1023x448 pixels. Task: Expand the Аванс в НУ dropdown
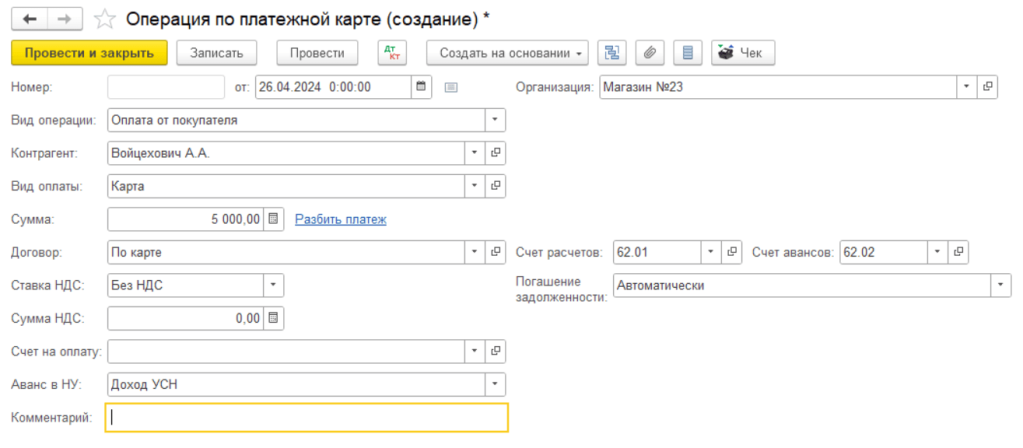click(x=495, y=384)
